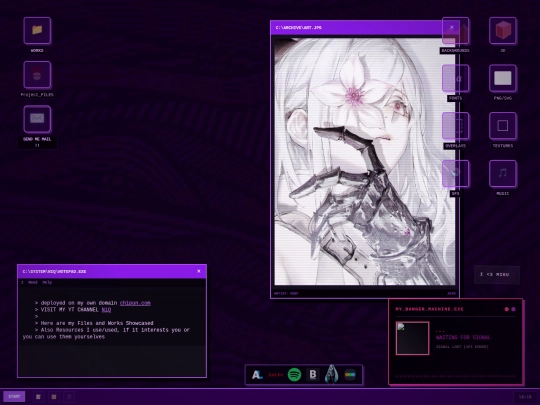Image resolution: width=540 pixels, height=405 pixels.
Task: Click the three colored dots dock icon
Action: click(x=350, y=375)
